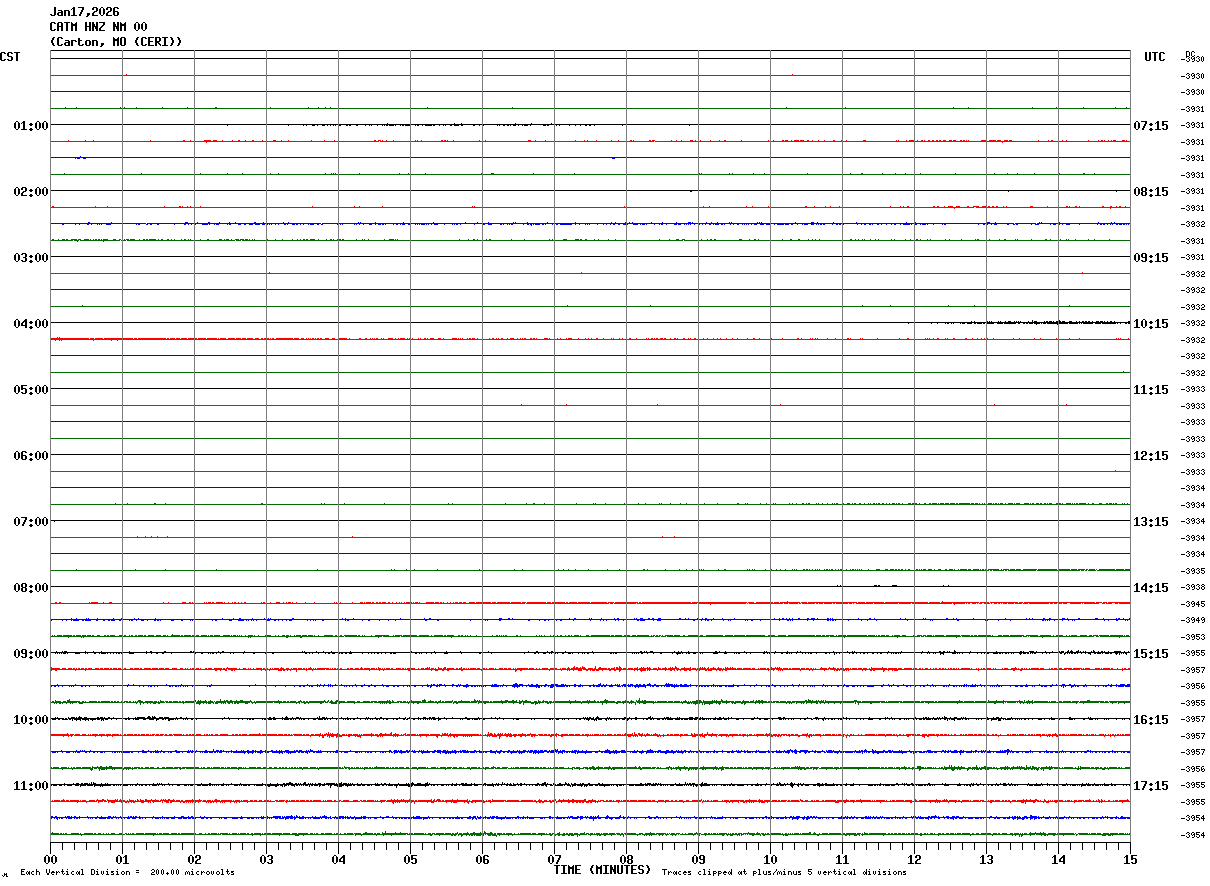Click the 14:15 UTC time label
The height and width of the screenshot is (886, 1210).
[1151, 588]
